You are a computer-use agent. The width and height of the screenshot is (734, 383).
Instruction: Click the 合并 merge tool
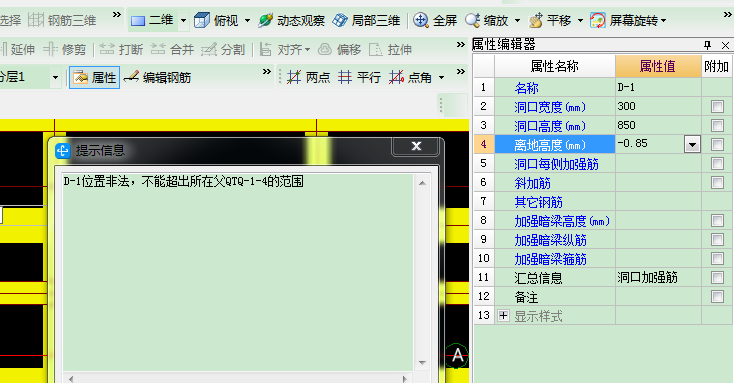[172, 49]
